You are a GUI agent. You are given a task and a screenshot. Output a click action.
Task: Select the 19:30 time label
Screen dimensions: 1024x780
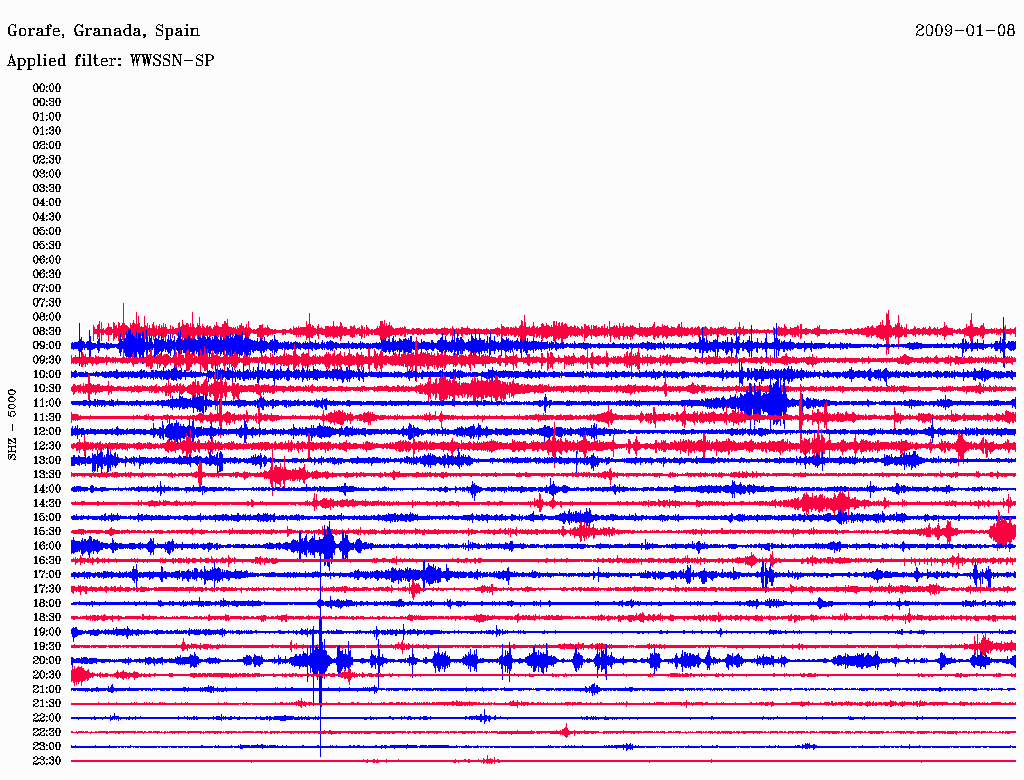click(x=46, y=646)
